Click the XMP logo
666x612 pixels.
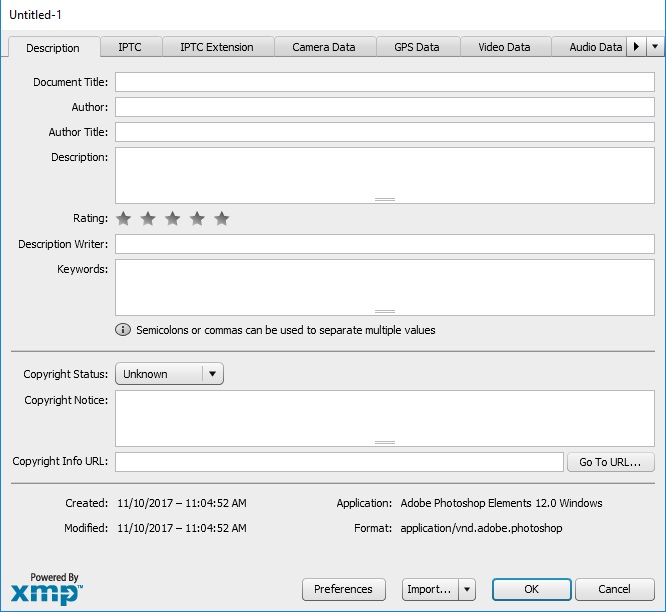coord(46,589)
